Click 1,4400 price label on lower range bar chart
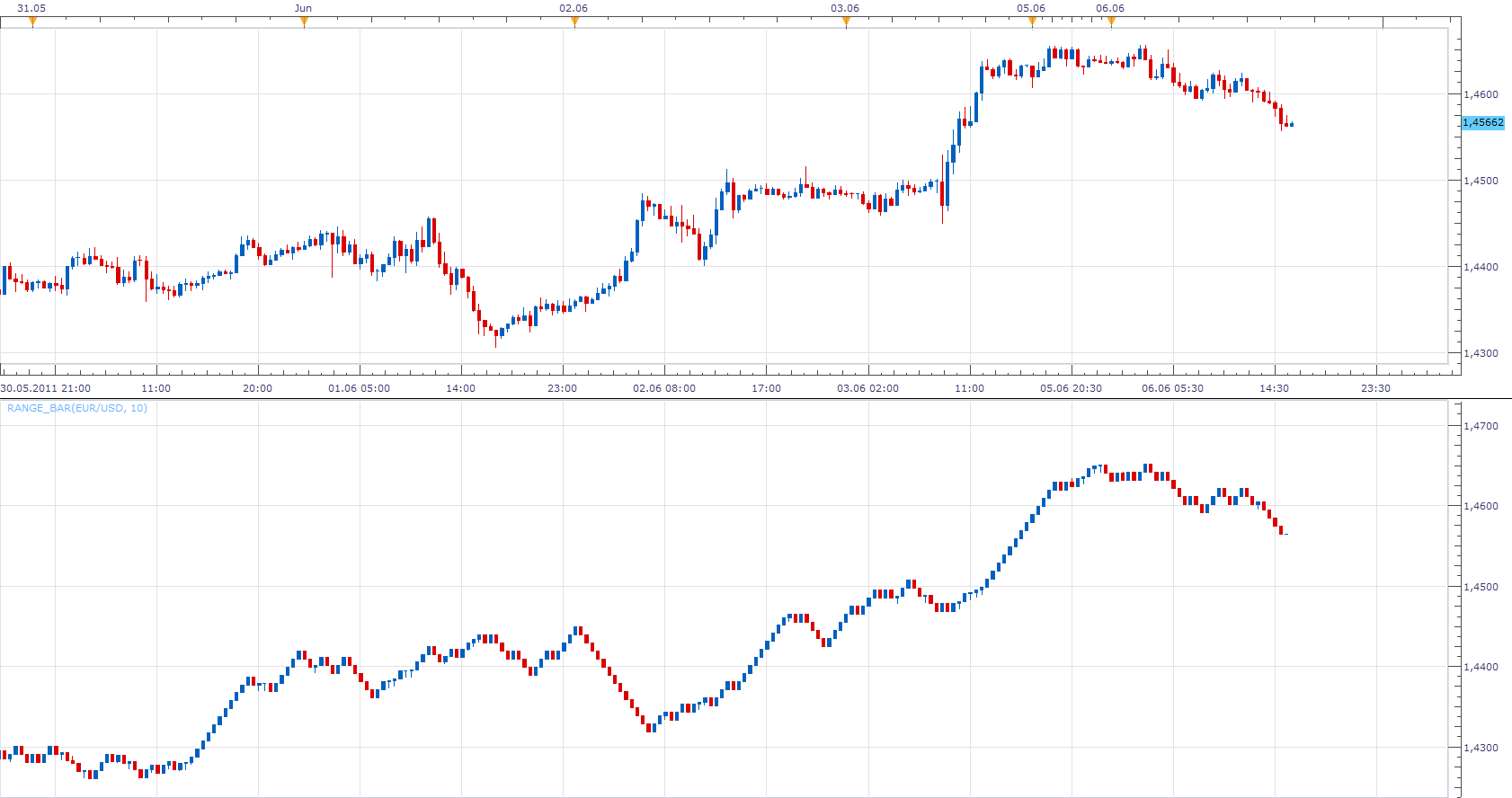The width and height of the screenshot is (1512, 798). tap(1481, 667)
